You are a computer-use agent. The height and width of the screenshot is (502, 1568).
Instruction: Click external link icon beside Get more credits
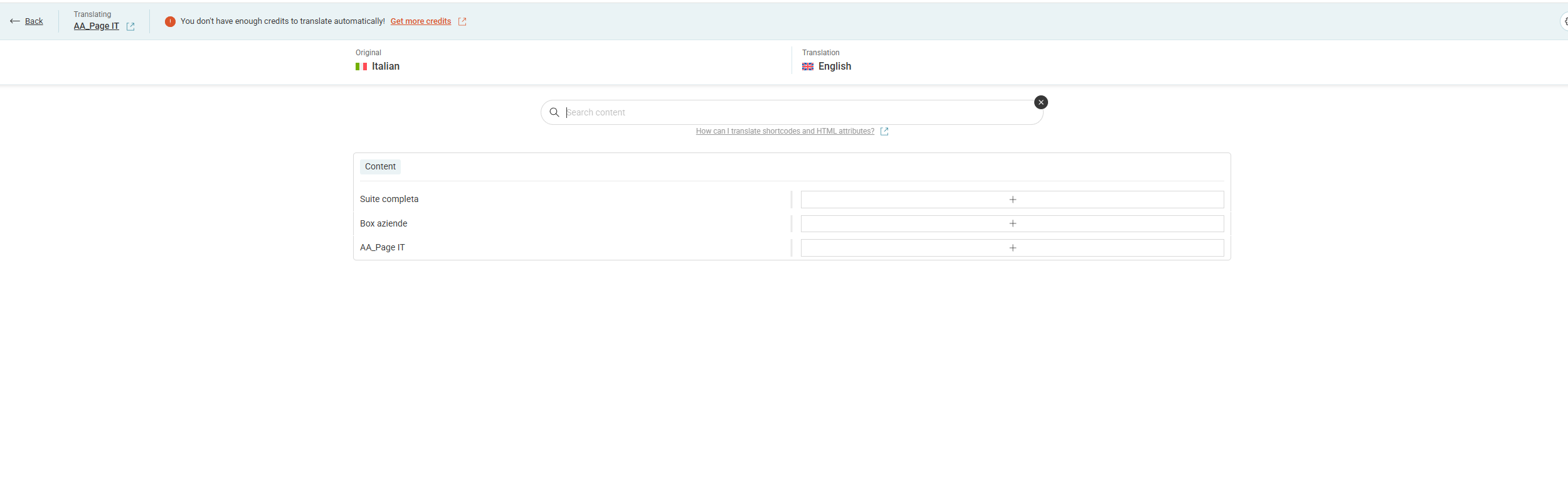[462, 21]
